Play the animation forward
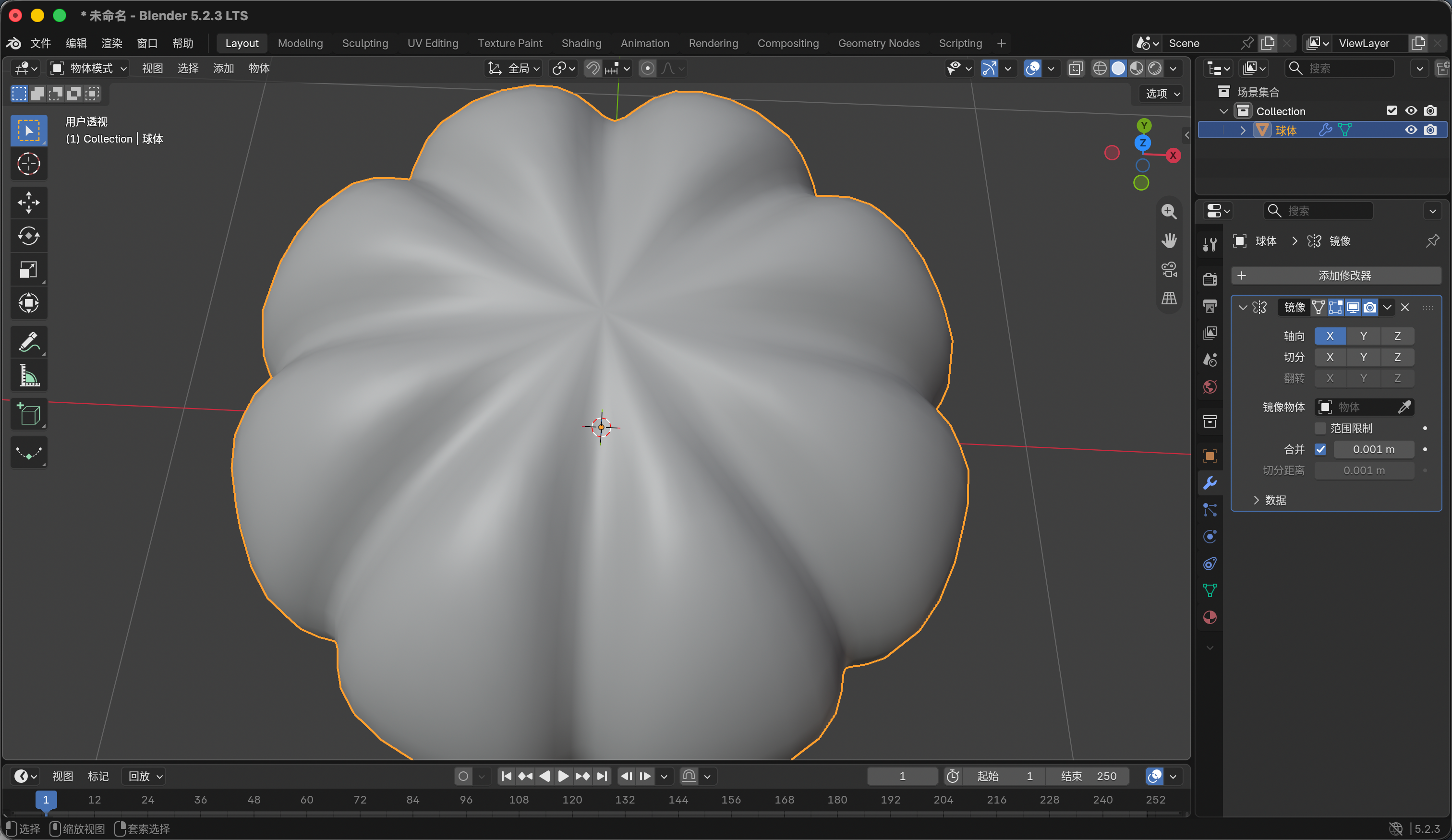Image resolution: width=1452 pixels, height=840 pixels. pyautogui.click(x=563, y=776)
